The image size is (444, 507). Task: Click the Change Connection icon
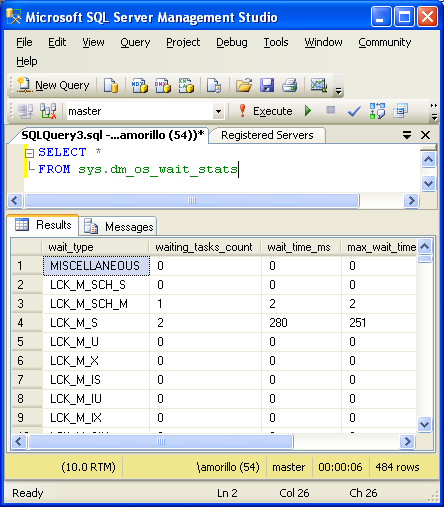48,111
